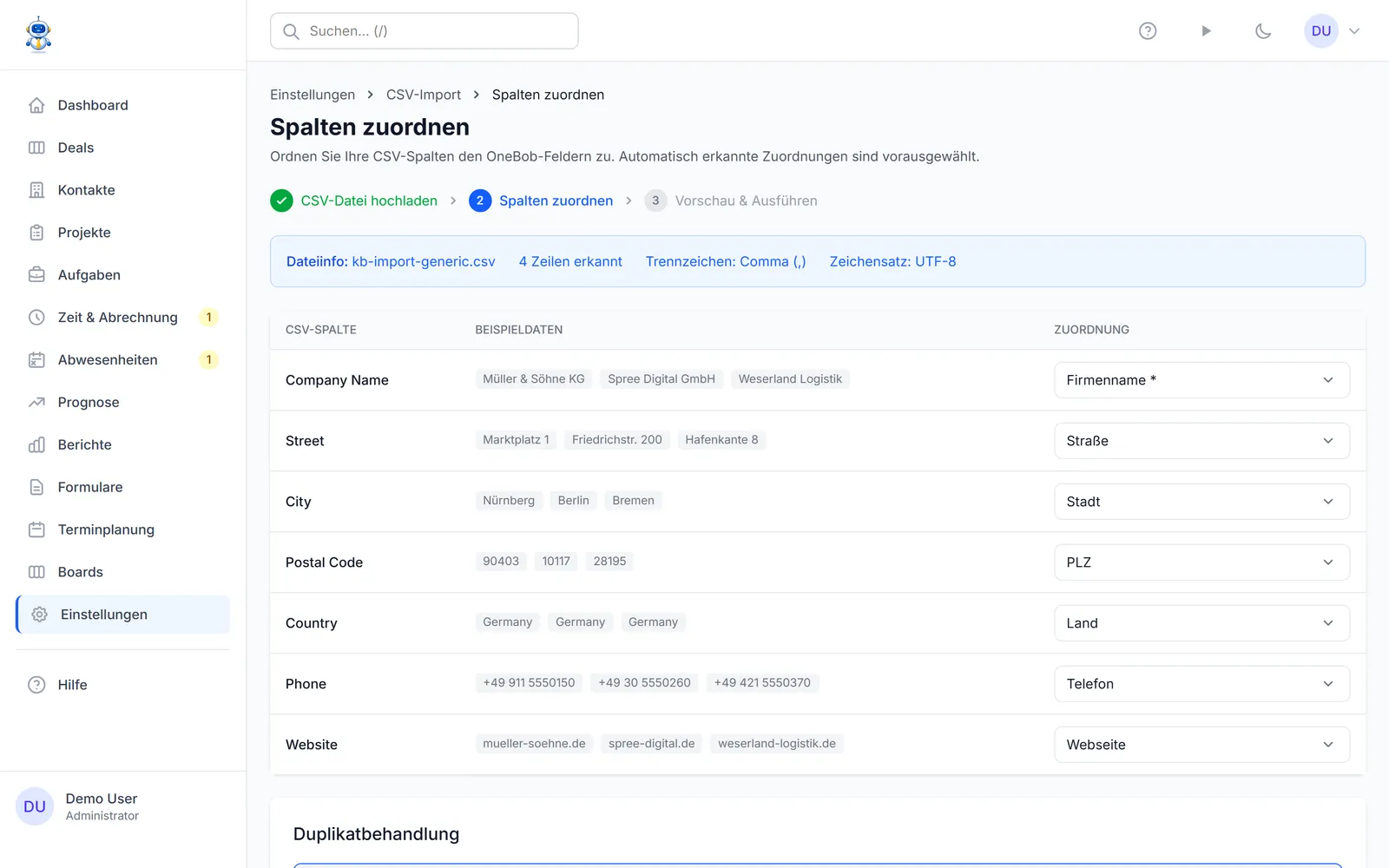
Task: Click the play tour icon in top bar
Action: (1206, 31)
